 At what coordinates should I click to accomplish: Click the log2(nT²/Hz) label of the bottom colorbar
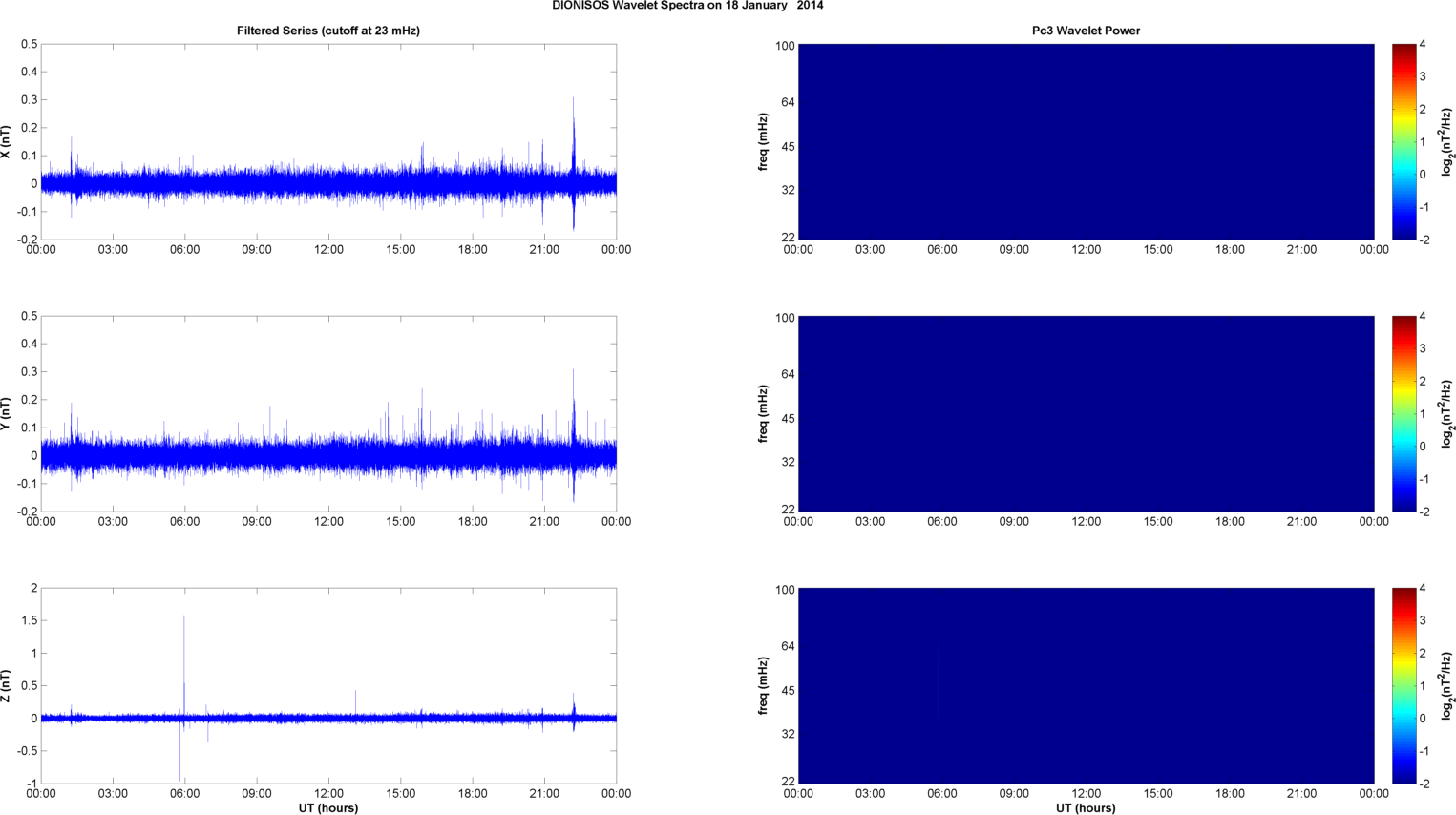pos(1446,685)
